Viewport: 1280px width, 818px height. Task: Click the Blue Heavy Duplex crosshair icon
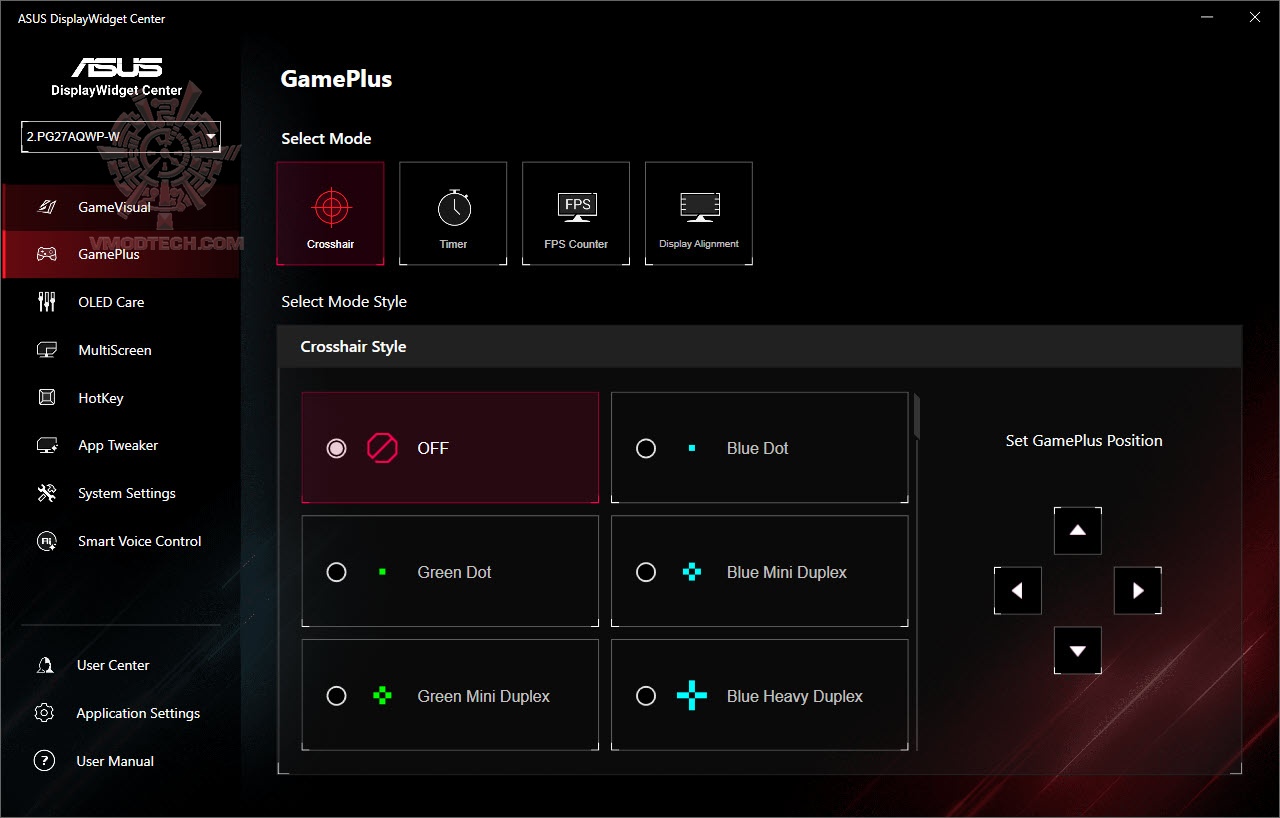[x=692, y=696]
